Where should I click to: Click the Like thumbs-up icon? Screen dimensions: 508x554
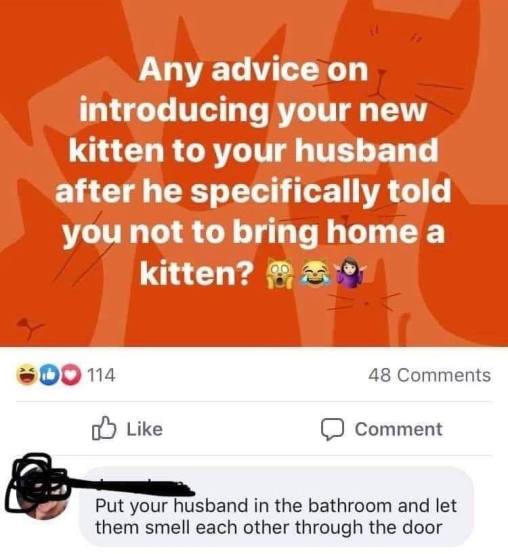point(104,429)
